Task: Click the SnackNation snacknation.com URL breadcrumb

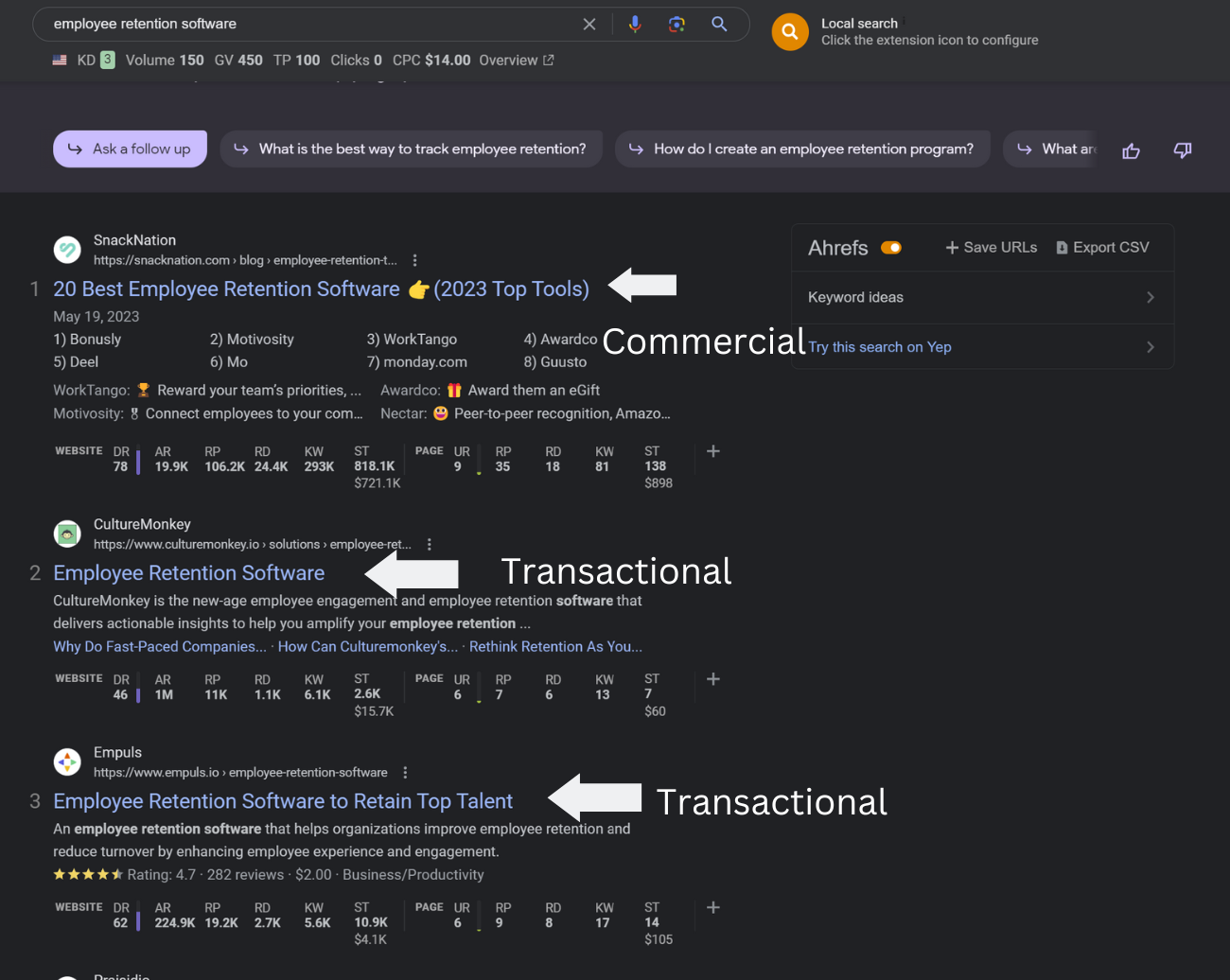Action: click(x=245, y=260)
